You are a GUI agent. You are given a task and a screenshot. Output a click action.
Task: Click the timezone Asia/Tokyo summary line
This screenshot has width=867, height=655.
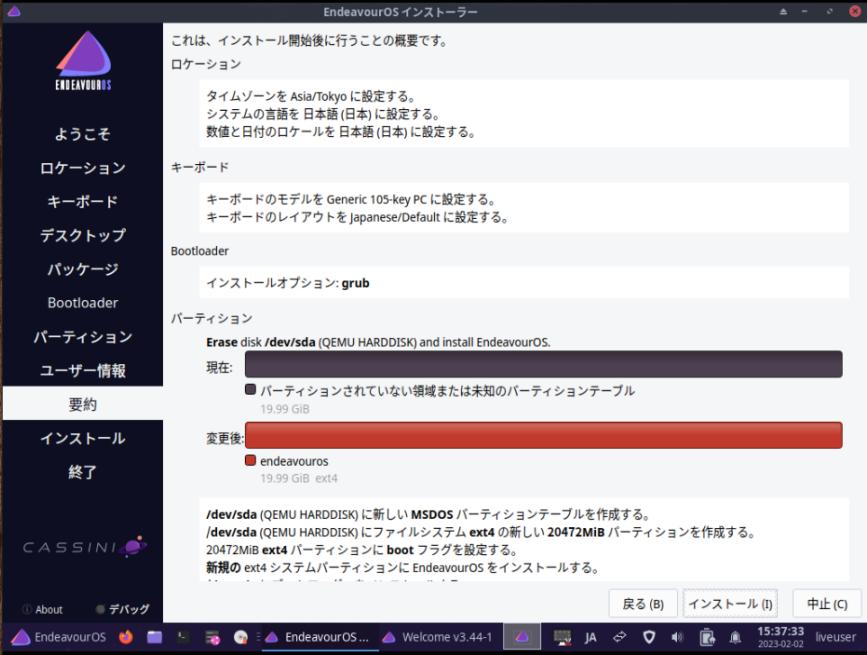(x=311, y=96)
